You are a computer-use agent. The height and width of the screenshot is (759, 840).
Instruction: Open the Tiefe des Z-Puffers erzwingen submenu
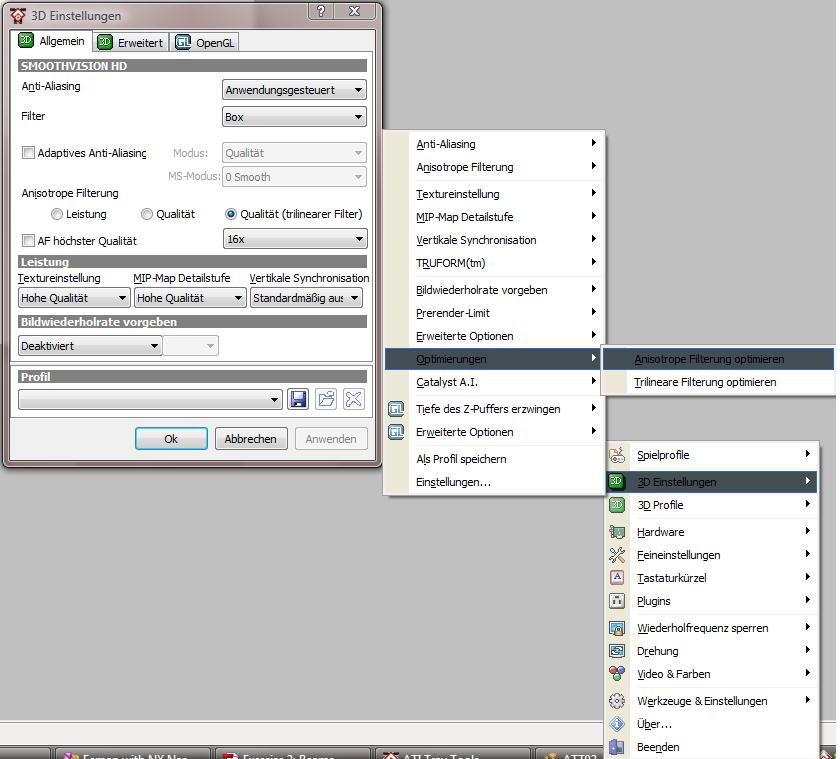[x=495, y=409]
